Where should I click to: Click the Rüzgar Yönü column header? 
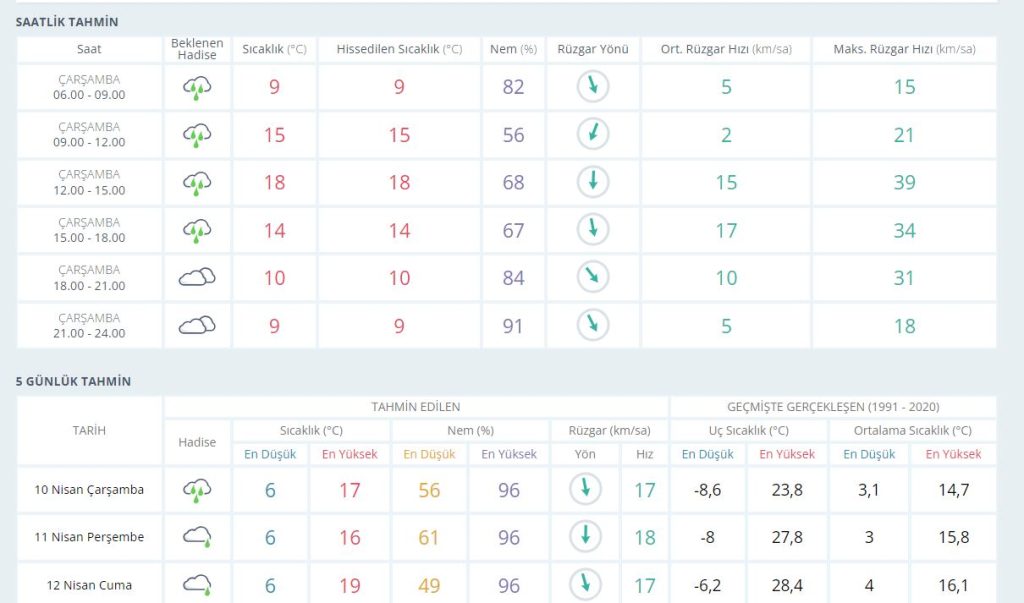[593, 49]
